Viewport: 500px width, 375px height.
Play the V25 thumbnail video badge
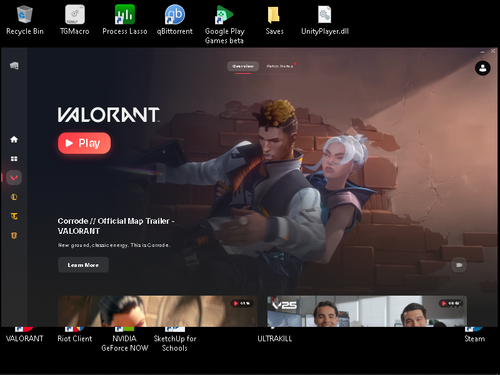[x=450, y=303]
